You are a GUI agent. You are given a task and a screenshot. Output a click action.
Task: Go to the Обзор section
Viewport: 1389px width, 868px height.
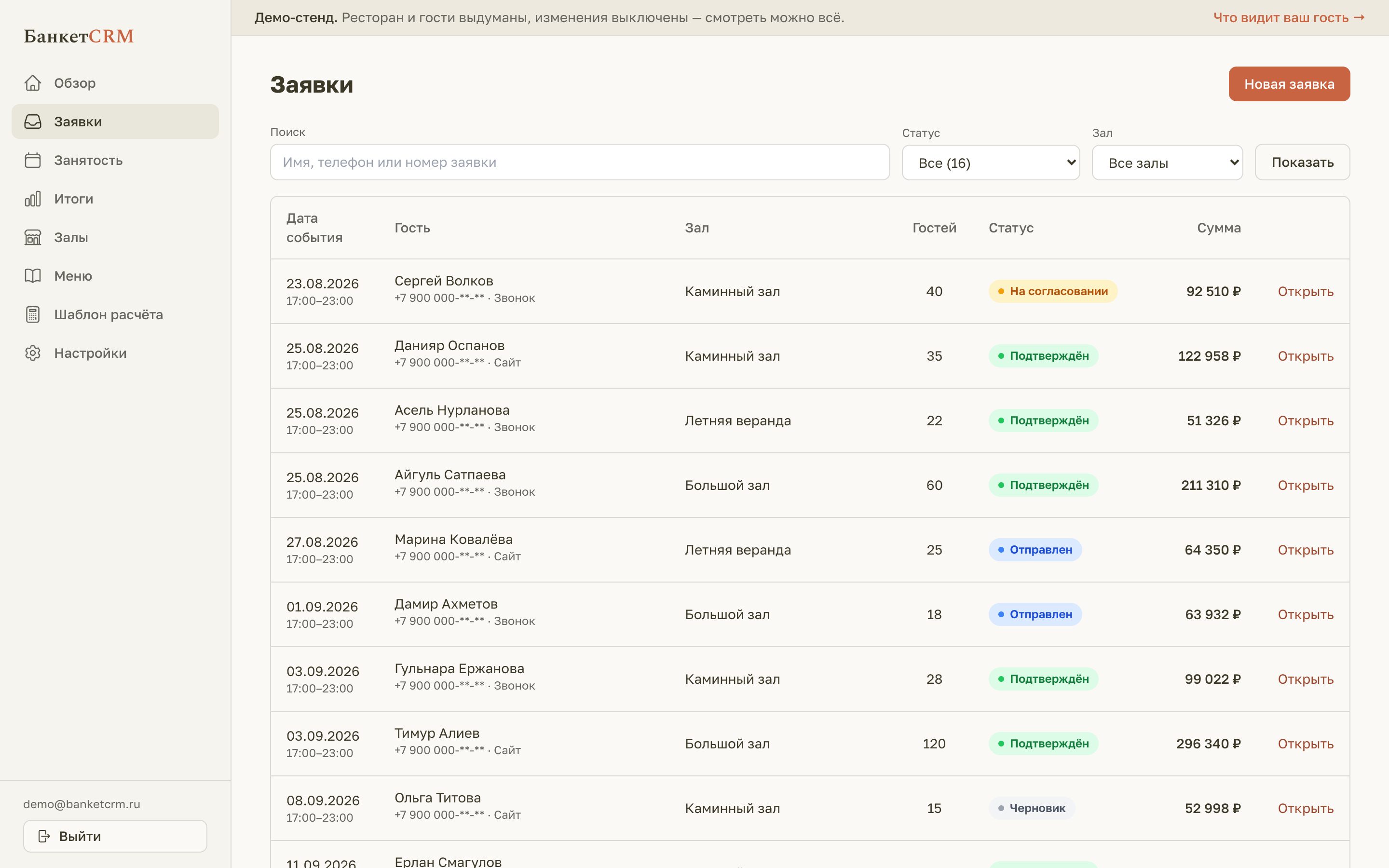(115, 83)
